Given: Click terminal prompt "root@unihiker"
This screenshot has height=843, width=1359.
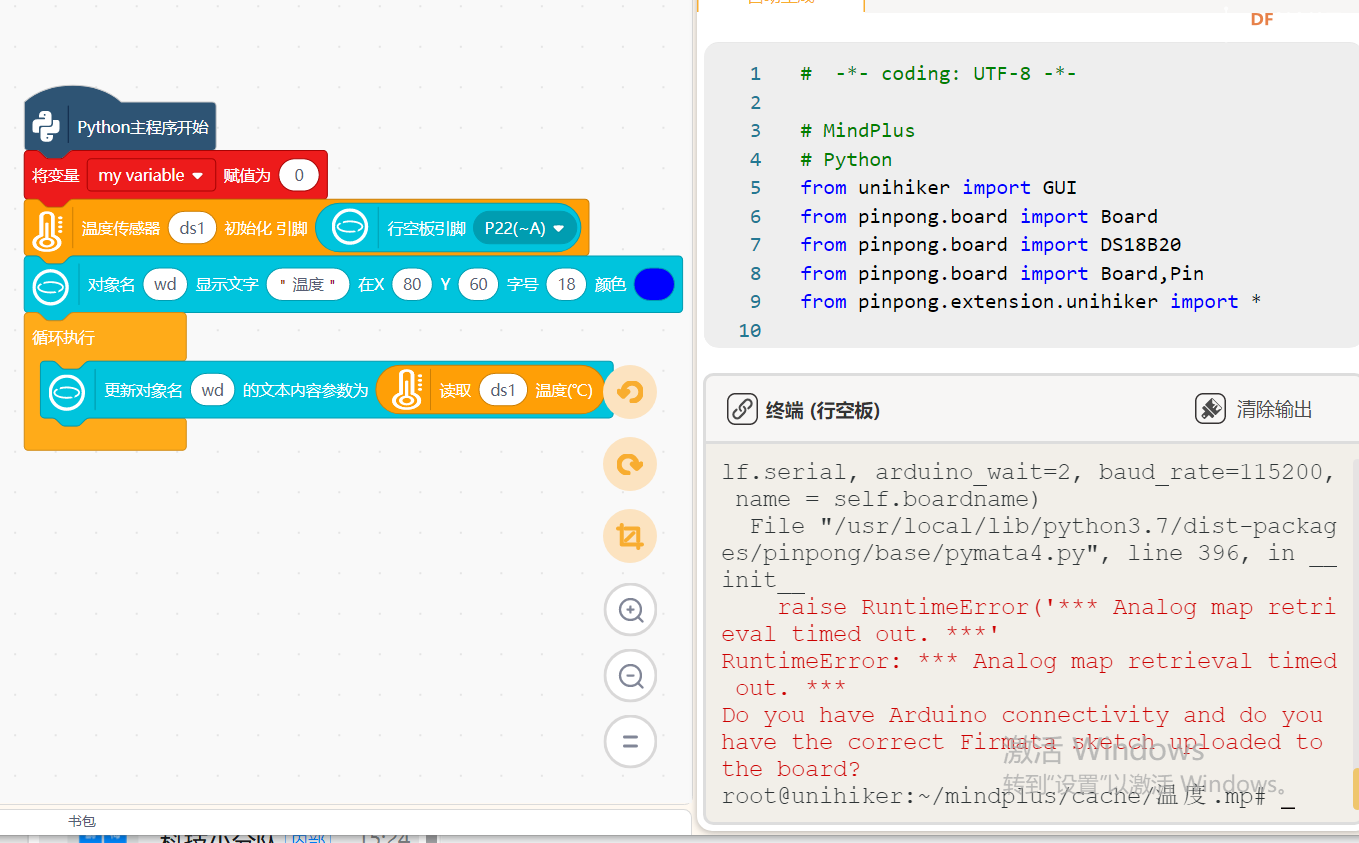Looking at the screenshot, I should [1008, 796].
